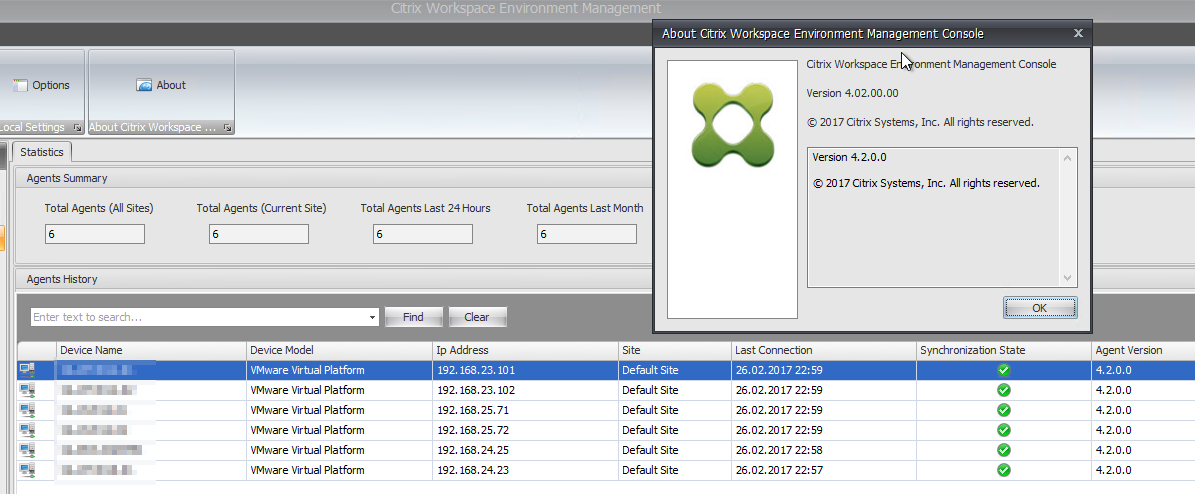This screenshot has height=494, width=1195.
Task: Click the Citrix logo in About dialog
Action: [732, 126]
